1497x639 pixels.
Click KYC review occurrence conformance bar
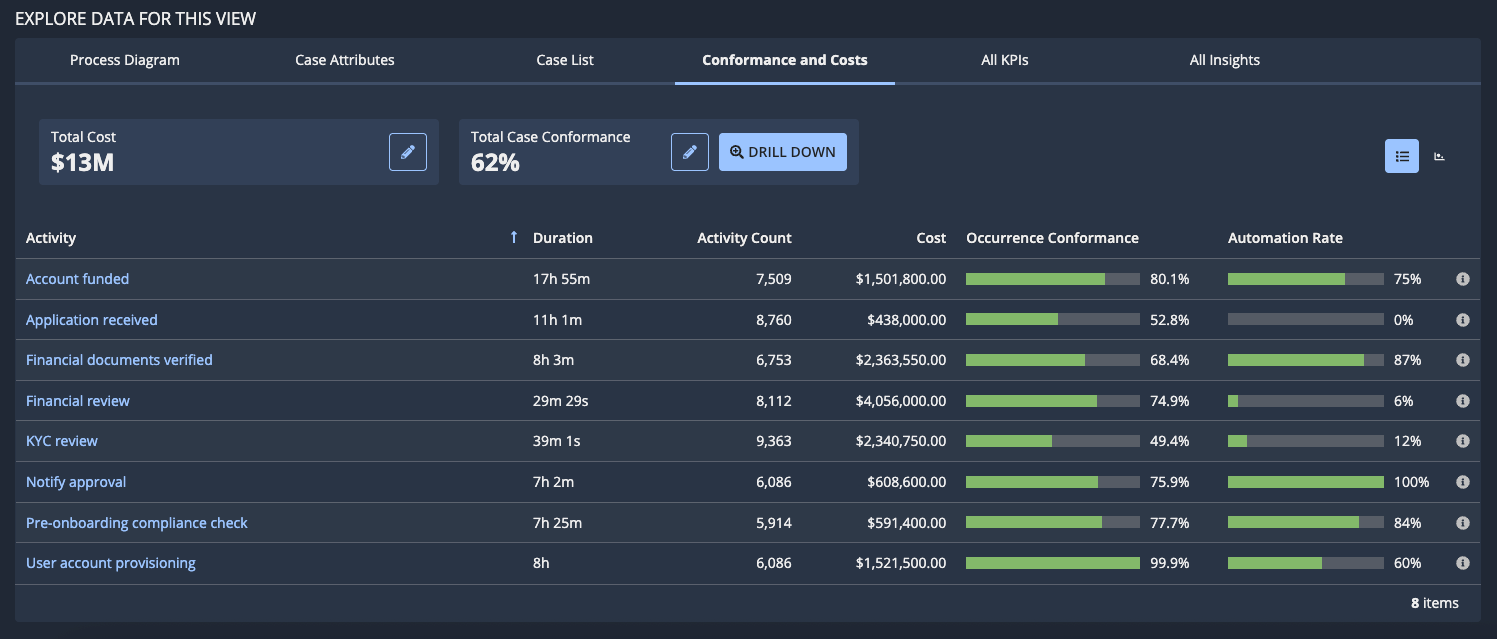click(x=1053, y=441)
